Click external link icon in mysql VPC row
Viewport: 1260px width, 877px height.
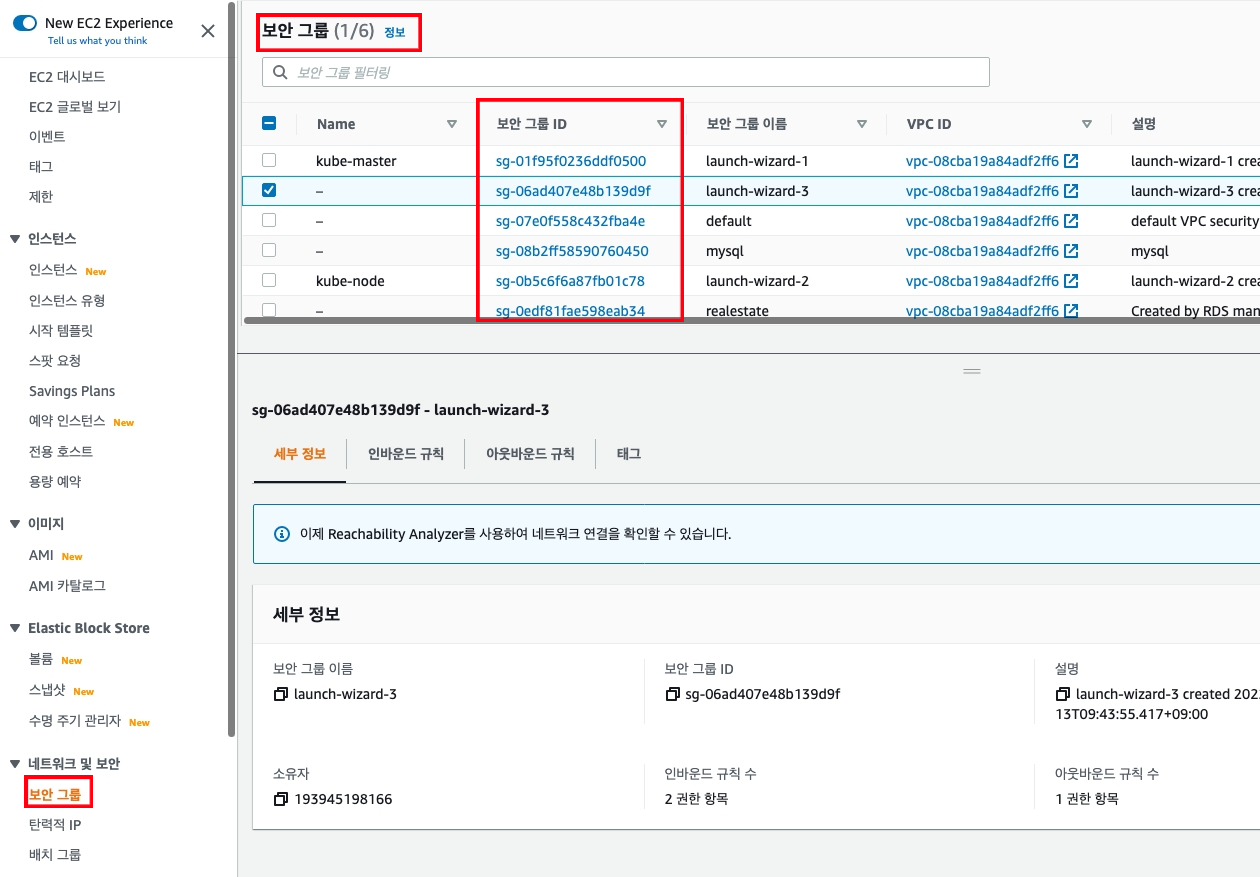click(1071, 251)
